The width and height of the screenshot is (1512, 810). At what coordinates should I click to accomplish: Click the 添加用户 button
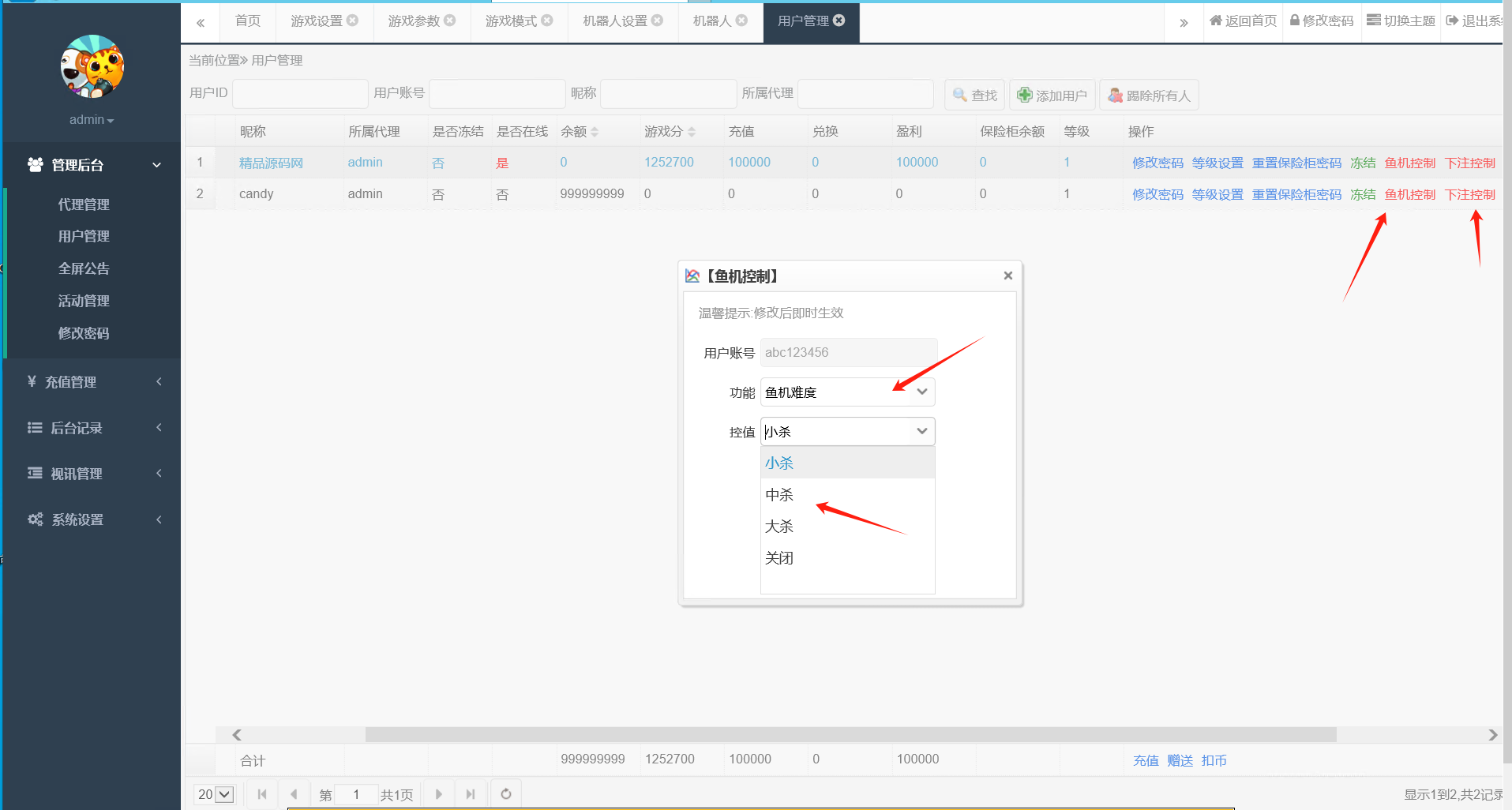[1052, 96]
